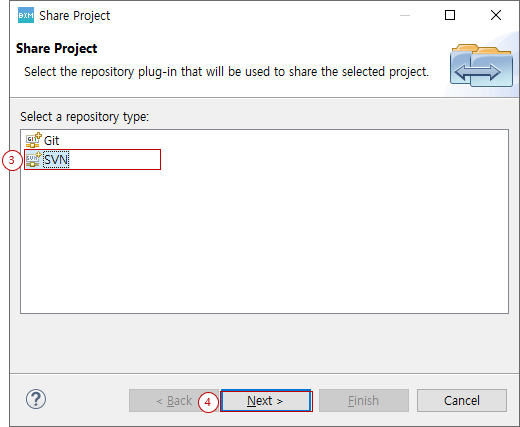
Task: Click the Share Project title bar text
Action: pyautogui.click(x=75, y=16)
